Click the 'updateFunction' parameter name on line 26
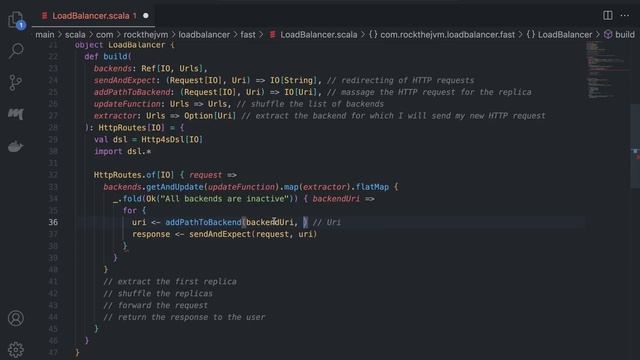The width and height of the screenshot is (640, 360). click(x=127, y=104)
